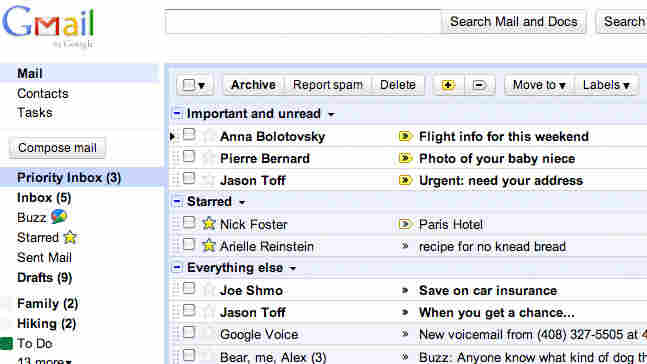Open Buzz via its colorful speech-bubble icon

click(x=59, y=216)
